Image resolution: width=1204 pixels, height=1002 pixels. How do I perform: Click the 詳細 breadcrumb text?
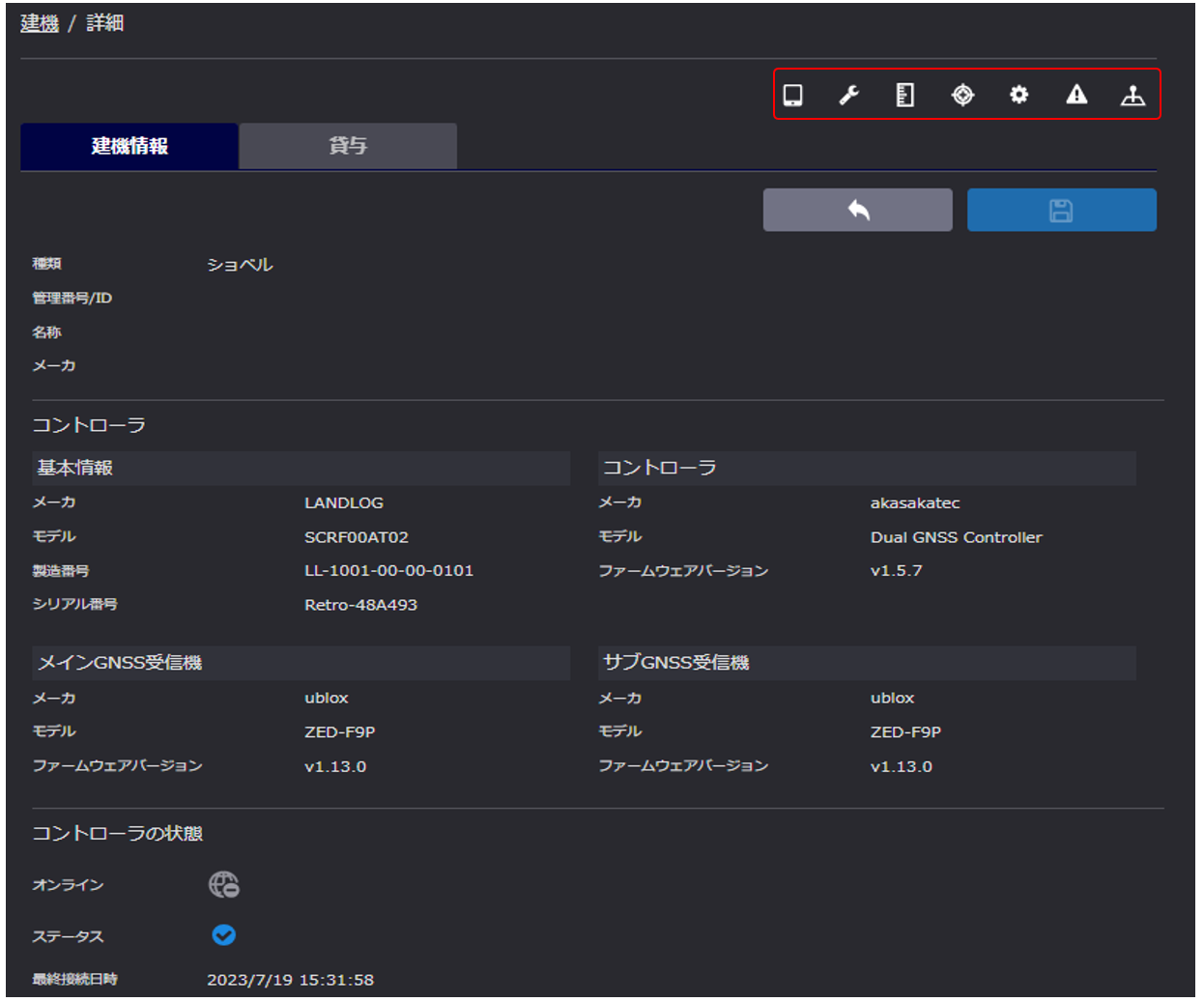click(105, 23)
